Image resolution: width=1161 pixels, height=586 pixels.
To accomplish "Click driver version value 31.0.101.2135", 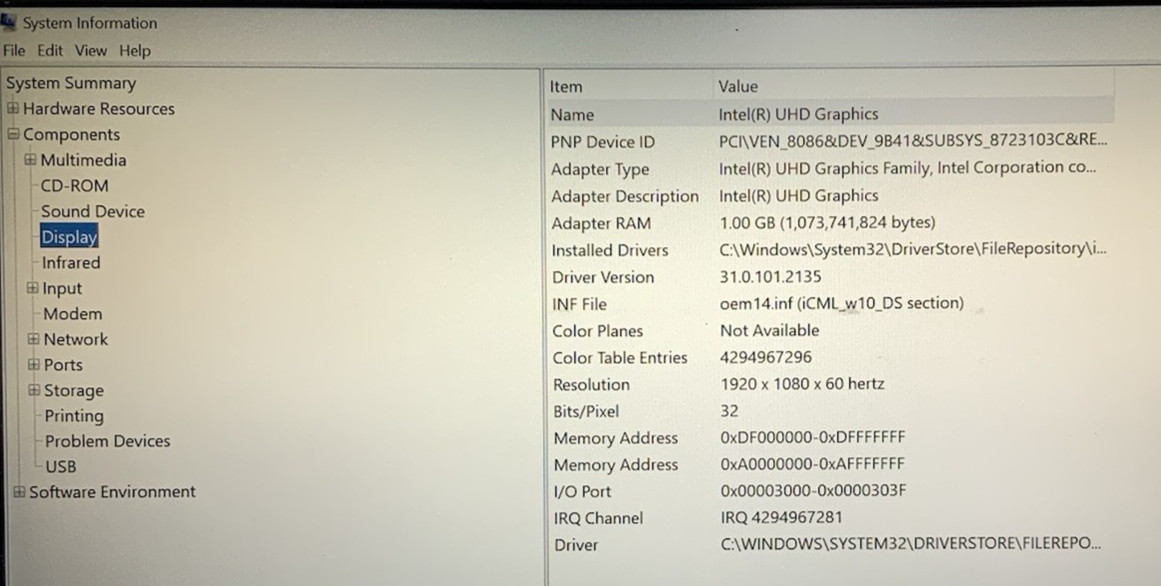I will [x=770, y=276].
